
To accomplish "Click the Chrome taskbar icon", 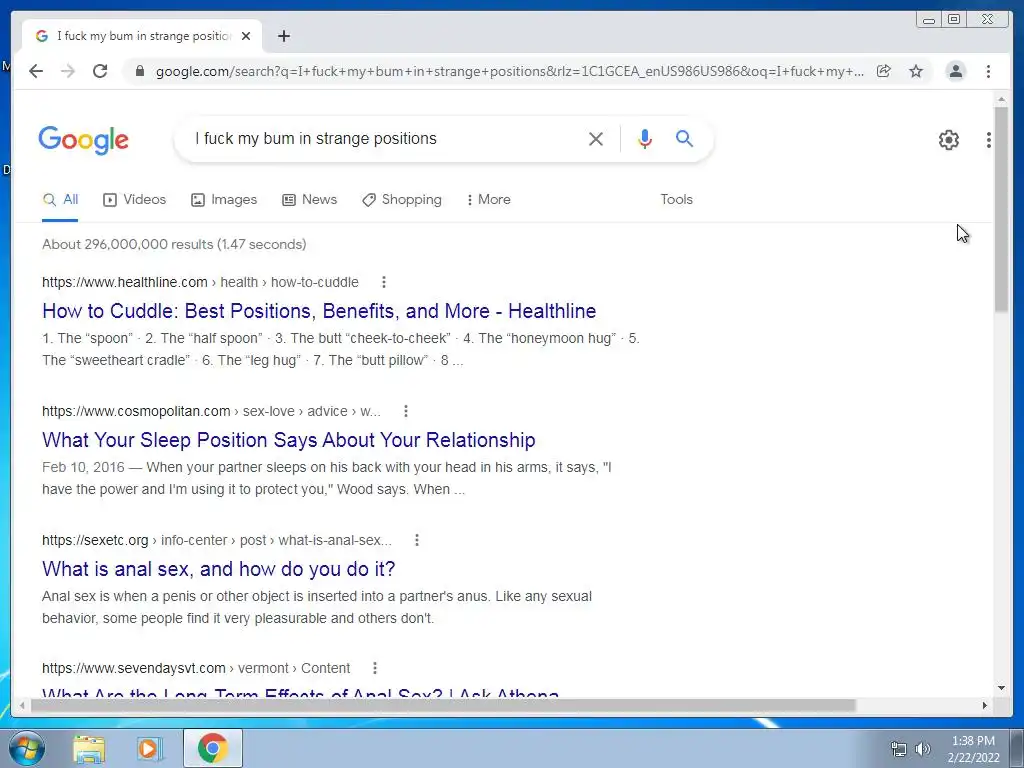I will click(x=213, y=748).
